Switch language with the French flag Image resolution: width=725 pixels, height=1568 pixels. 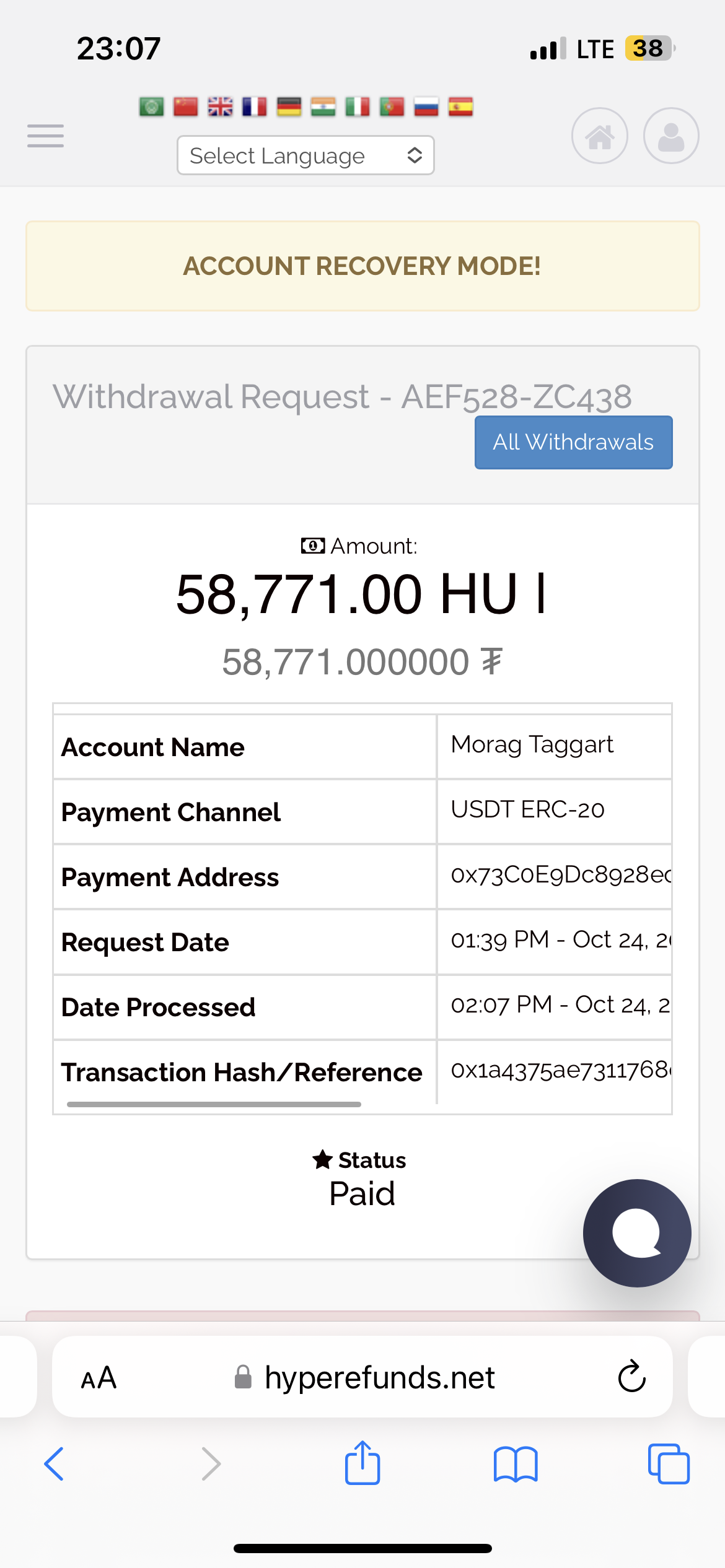255,107
